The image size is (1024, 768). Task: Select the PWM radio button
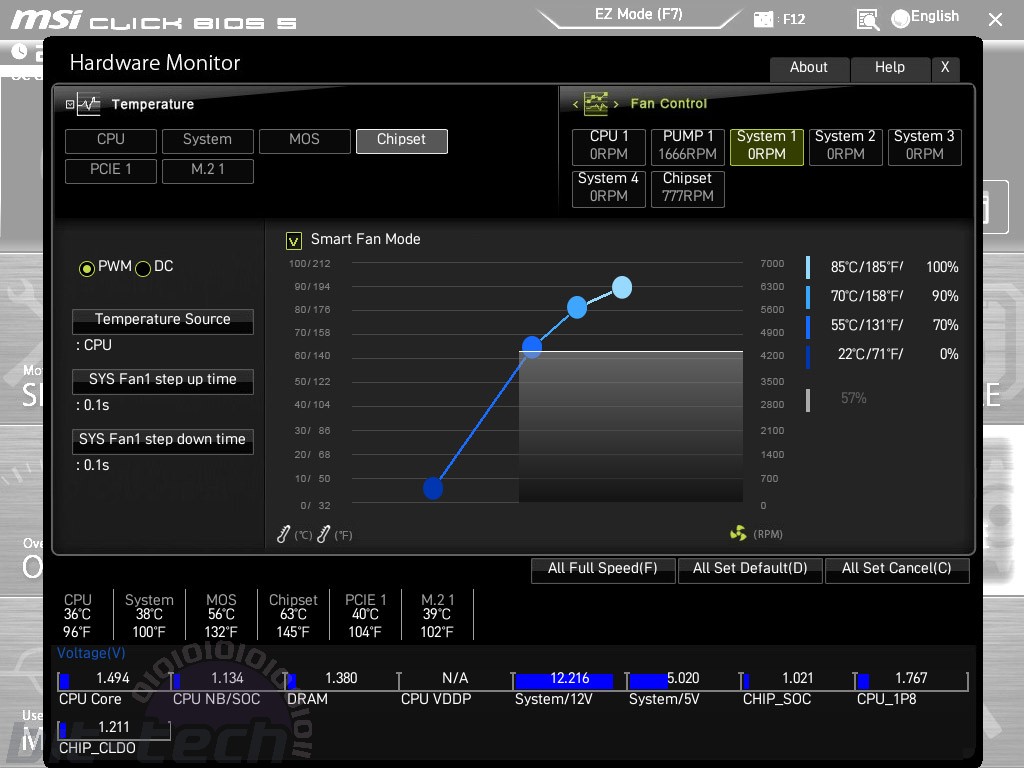coord(87,268)
